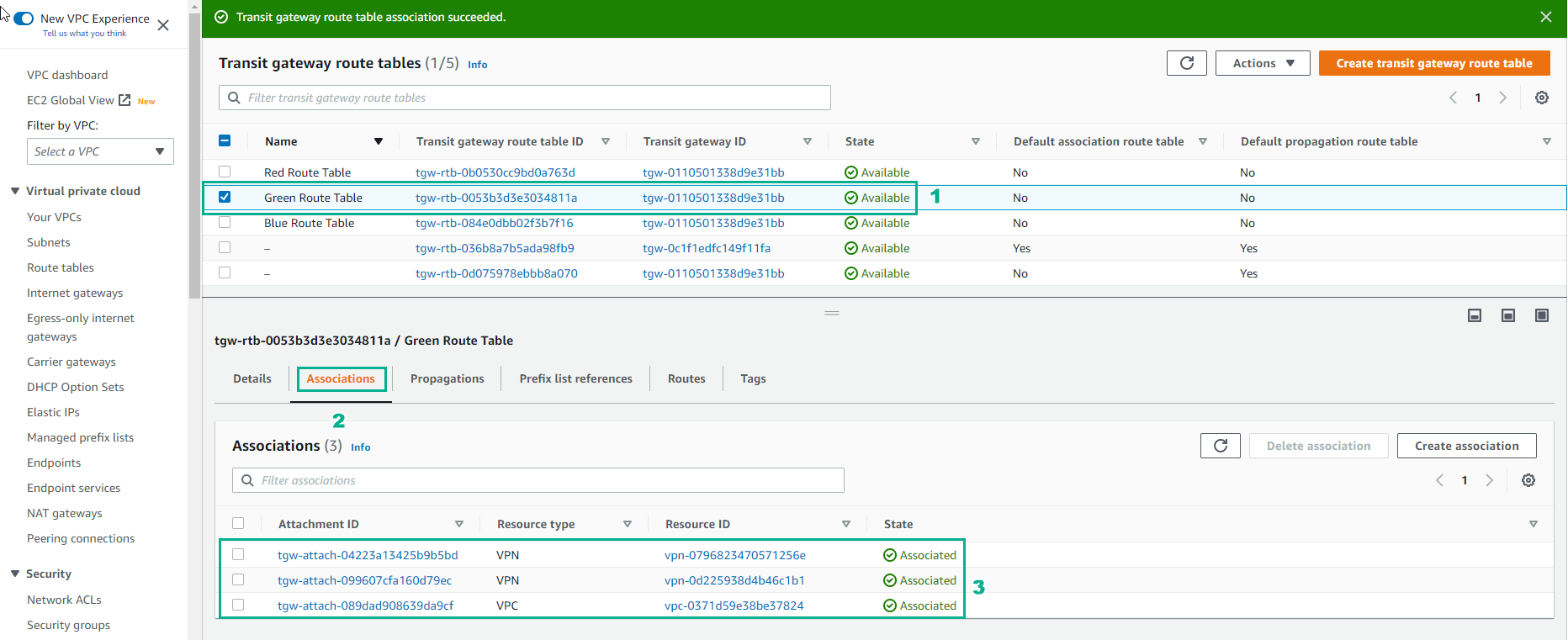Open the Actions dropdown menu
Image resolution: width=1568 pixels, height=640 pixels.
pyautogui.click(x=1263, y=63)
